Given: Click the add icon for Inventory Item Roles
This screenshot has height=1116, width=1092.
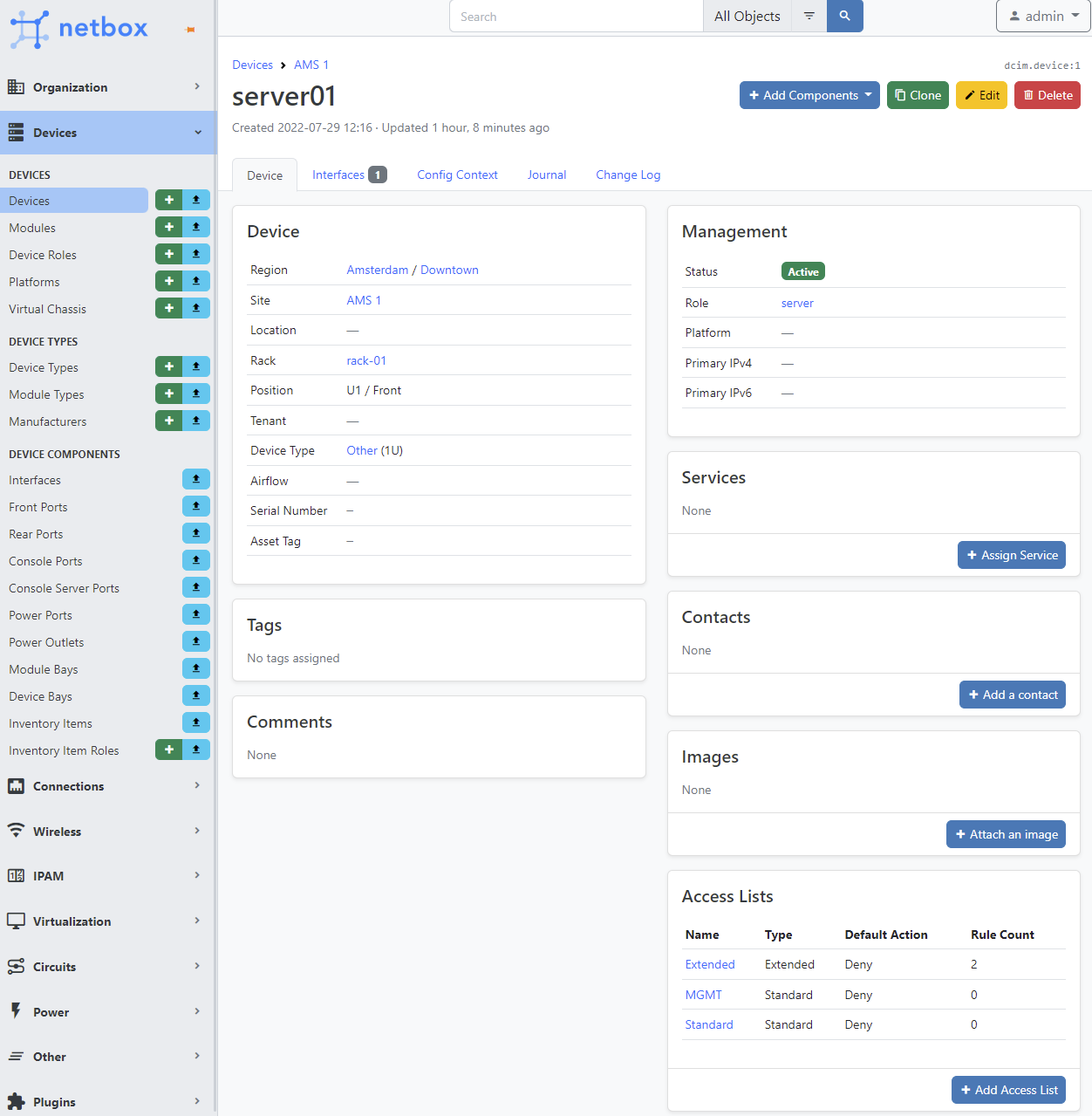Looking at the screenshot, I should pos(169,750).
